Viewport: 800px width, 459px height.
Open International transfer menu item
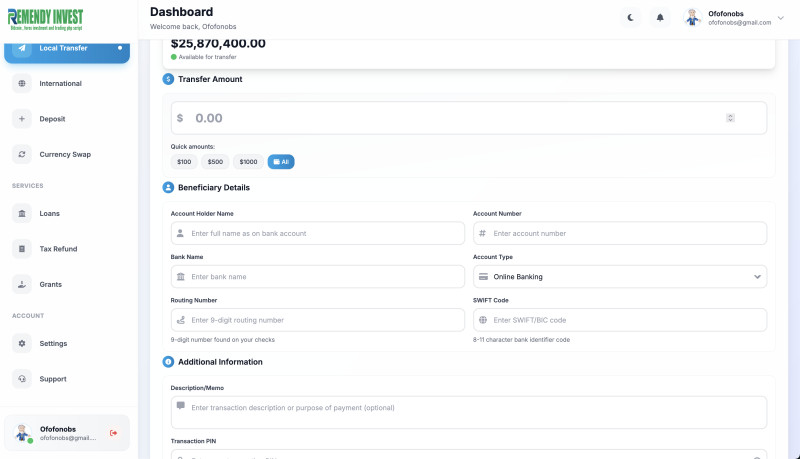60,83
